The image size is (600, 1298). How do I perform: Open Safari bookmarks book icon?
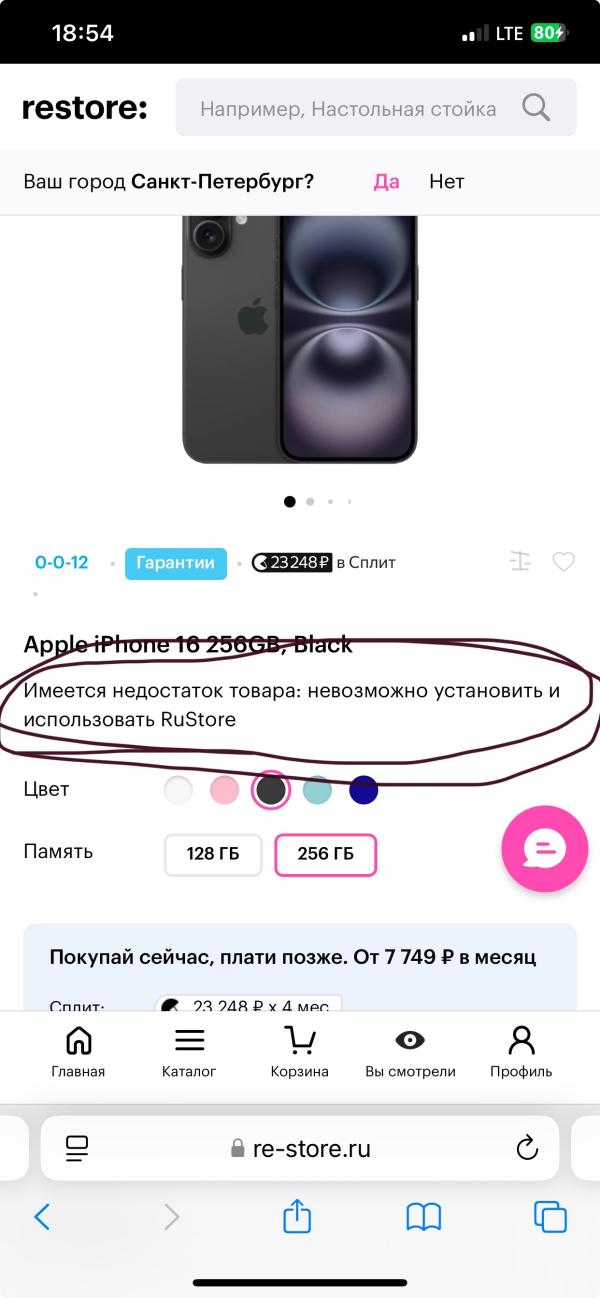pyautogui.click(x=424, y=1217)
